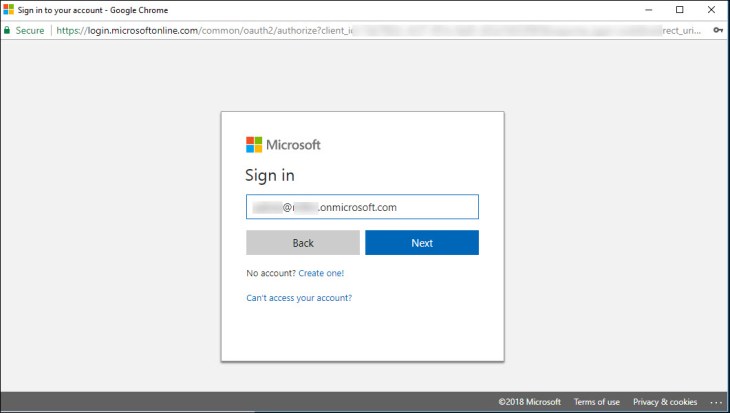Click the window title Microsoft favicon
The image size is (730, 413).
[8, 9]
